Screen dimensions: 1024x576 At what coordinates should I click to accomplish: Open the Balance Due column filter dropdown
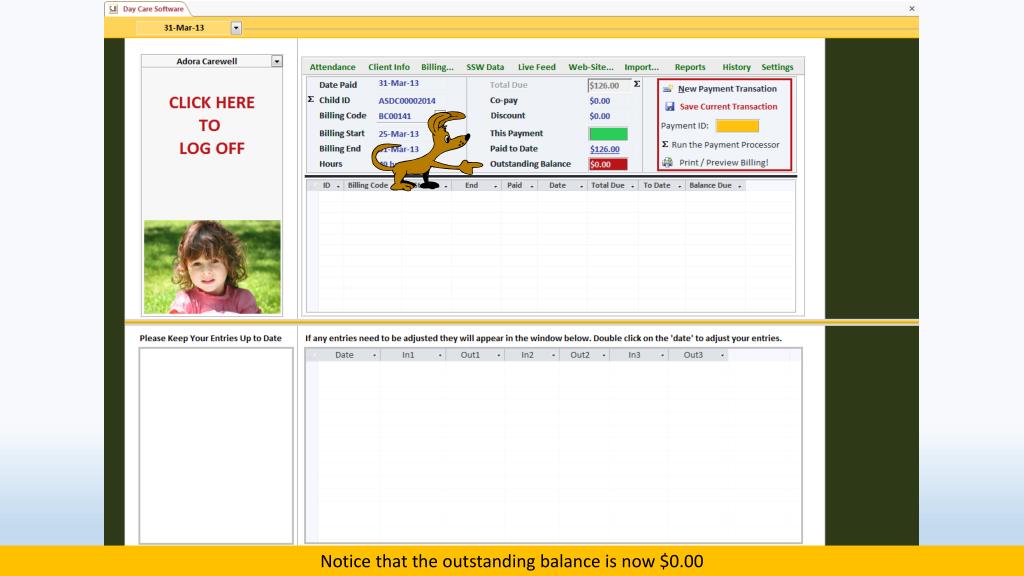pyautogui.click(x=739, y=186)
